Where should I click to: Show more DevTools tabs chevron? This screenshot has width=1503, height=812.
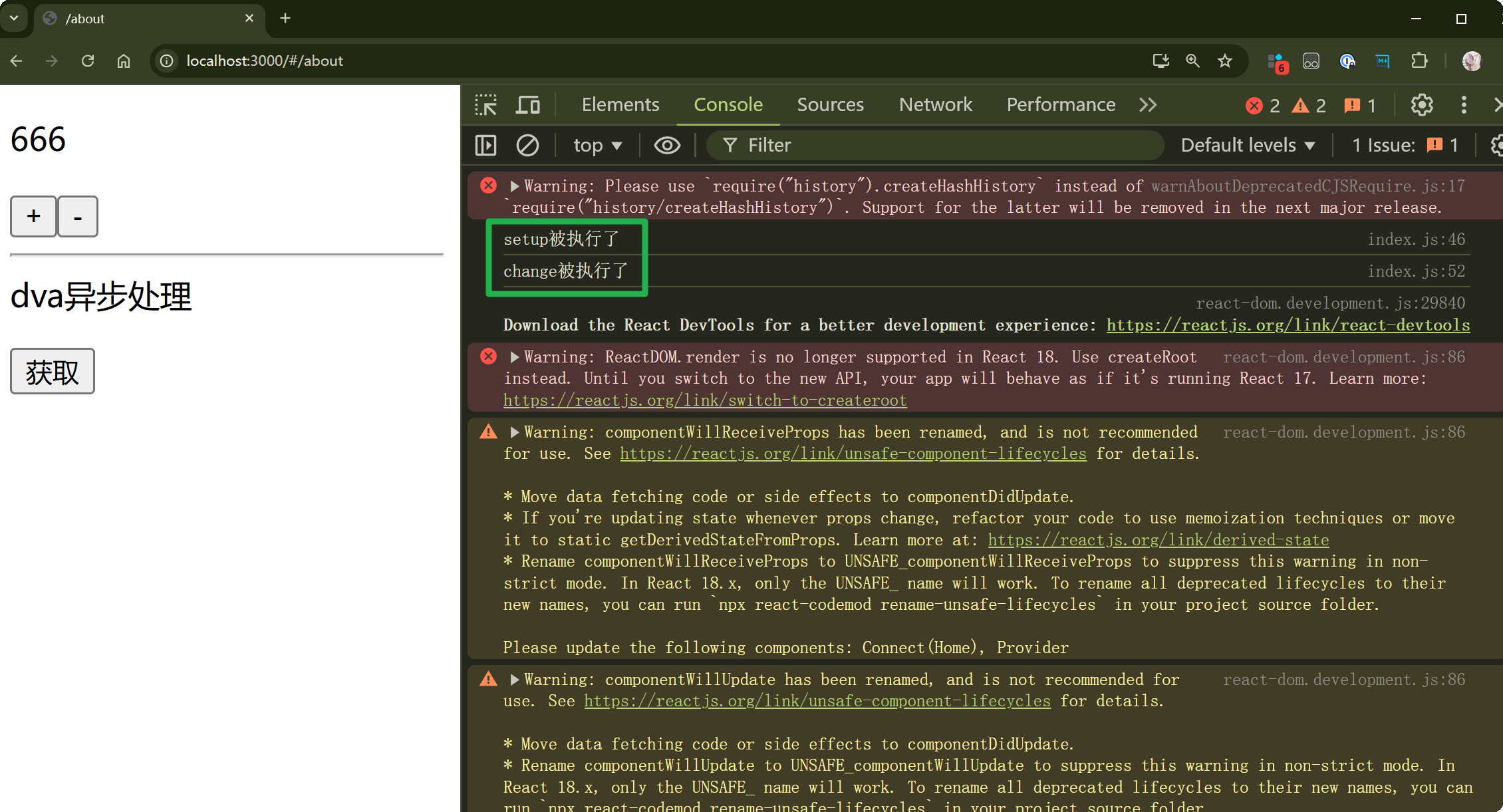tap(1148, 105)
